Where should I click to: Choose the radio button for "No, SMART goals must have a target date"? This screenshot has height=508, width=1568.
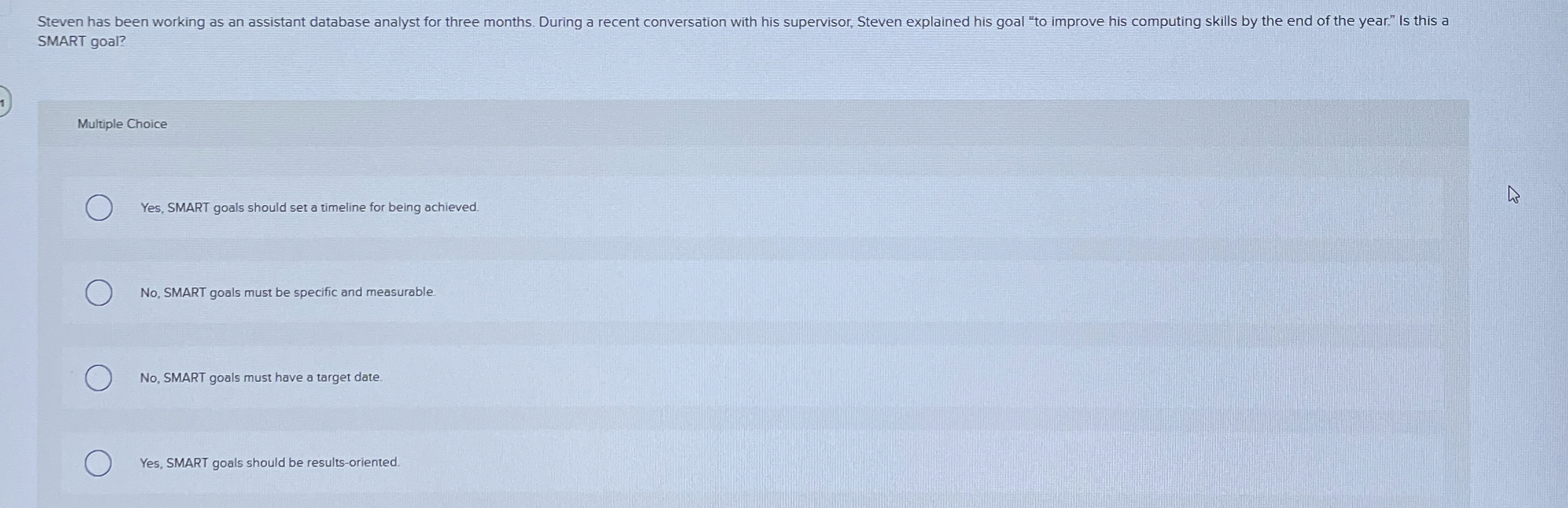coord(97,376)
